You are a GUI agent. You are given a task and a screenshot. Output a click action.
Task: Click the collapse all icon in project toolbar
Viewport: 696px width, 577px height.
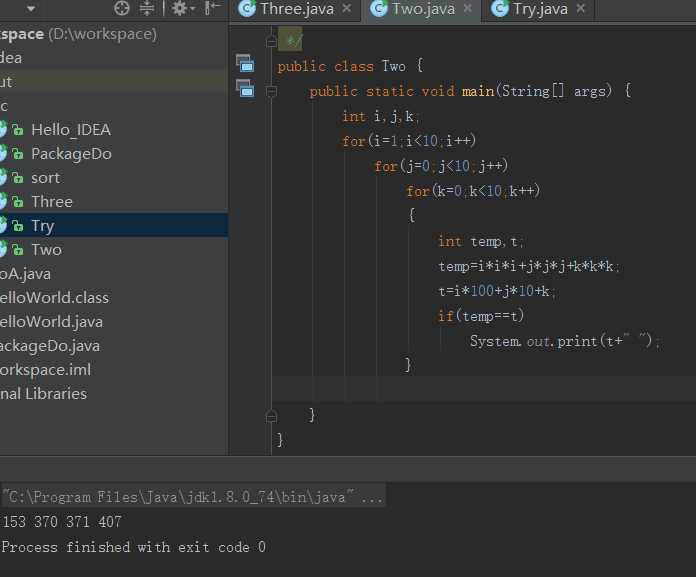tap(146, 8)
